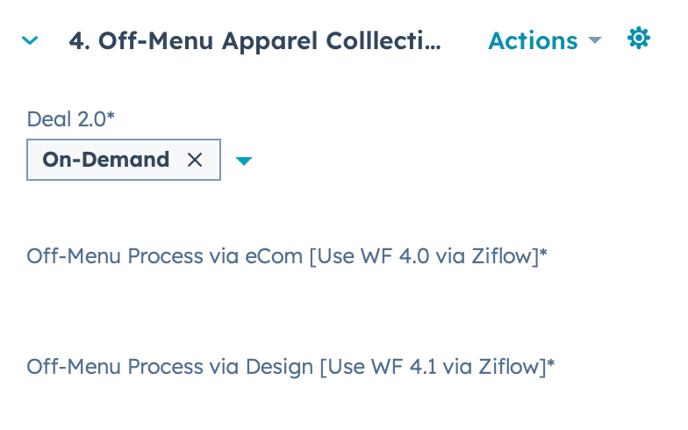Remove the On-Demand tag with its X
This screenshot has width=688, height=430.
click(195, 160)
